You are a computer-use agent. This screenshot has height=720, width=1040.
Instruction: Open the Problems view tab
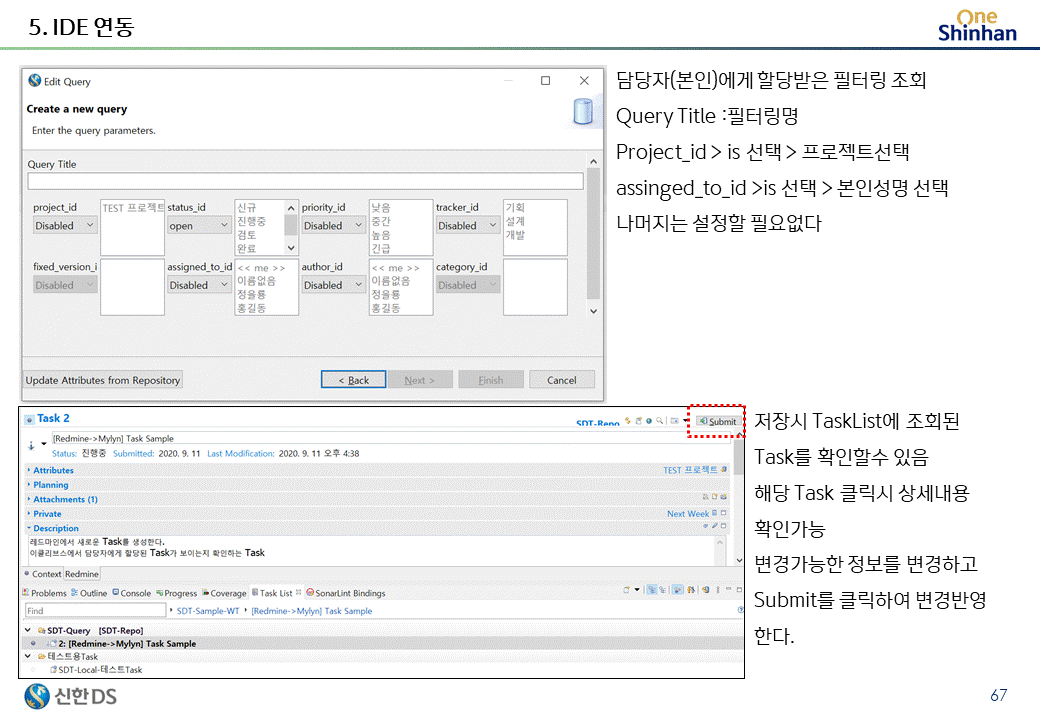44,593
